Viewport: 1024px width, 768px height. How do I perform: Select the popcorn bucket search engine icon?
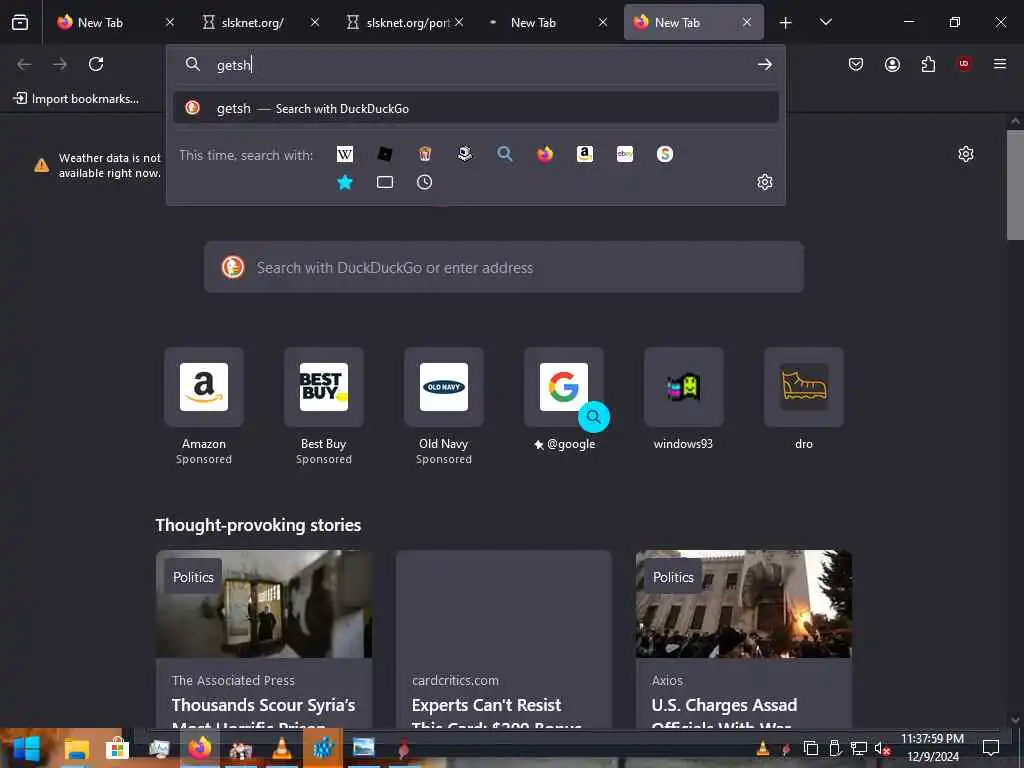tap(424, 154)
